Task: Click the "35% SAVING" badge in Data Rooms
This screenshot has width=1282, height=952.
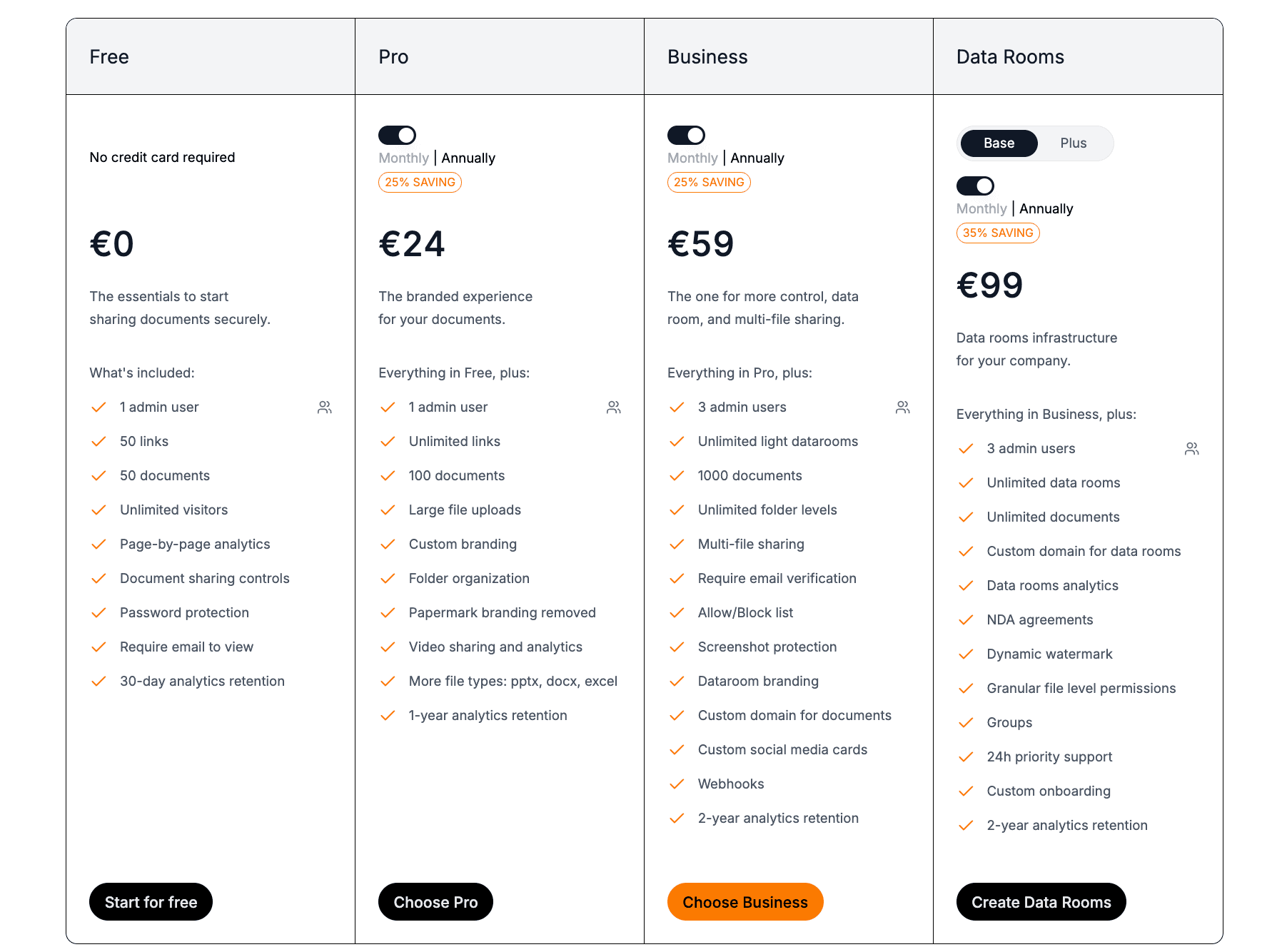Action: point(998,233)
